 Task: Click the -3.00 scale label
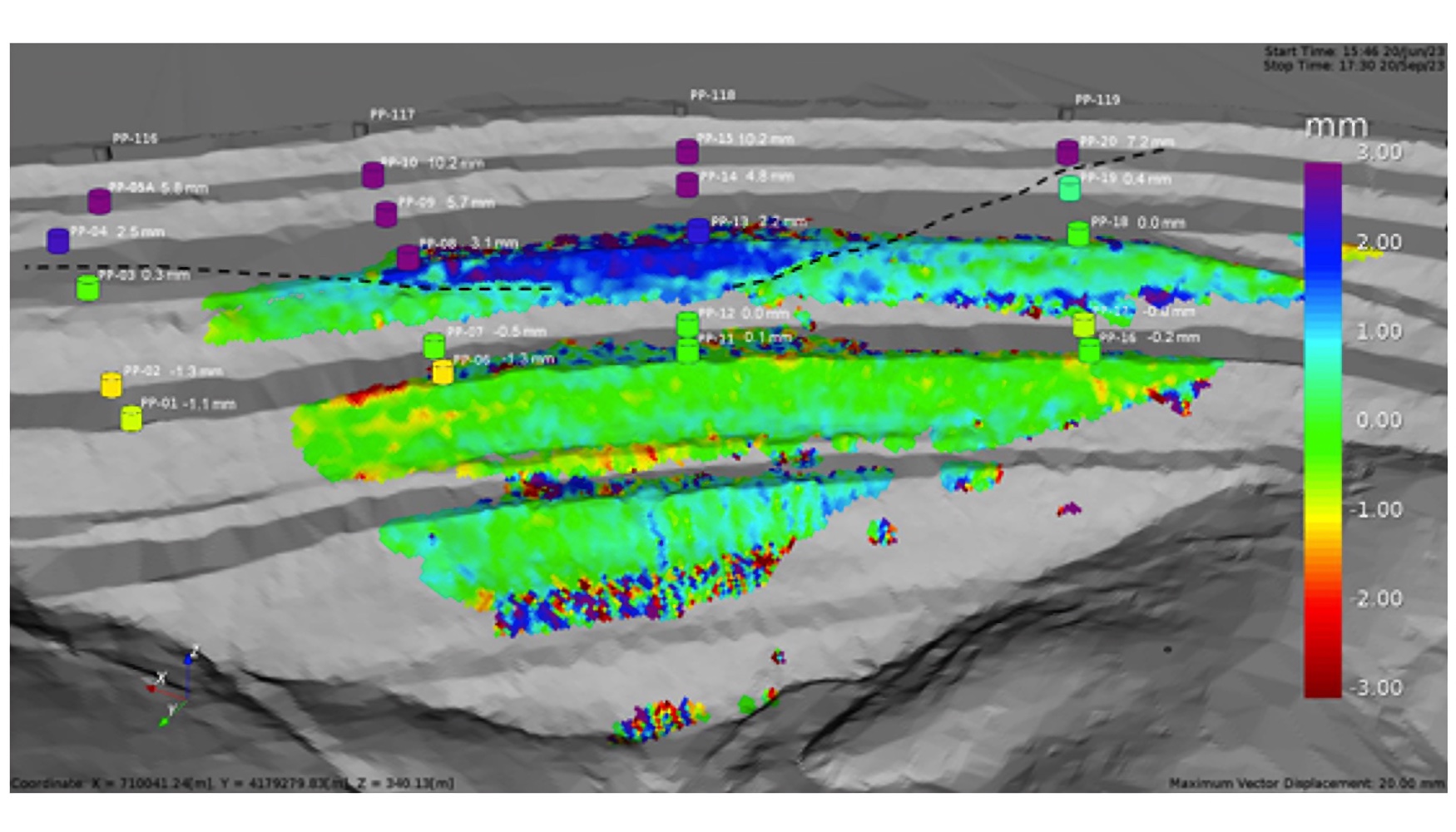click(x=1375, y=687)
